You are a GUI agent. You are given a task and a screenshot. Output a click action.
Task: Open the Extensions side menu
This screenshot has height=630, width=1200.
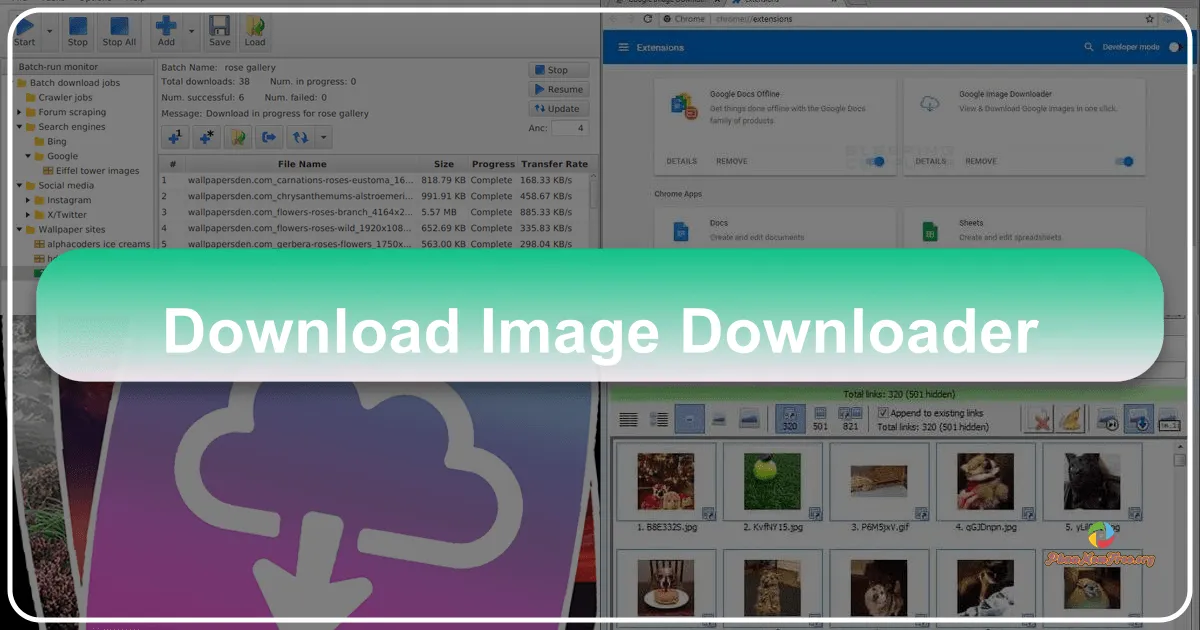tap(622, 47)
